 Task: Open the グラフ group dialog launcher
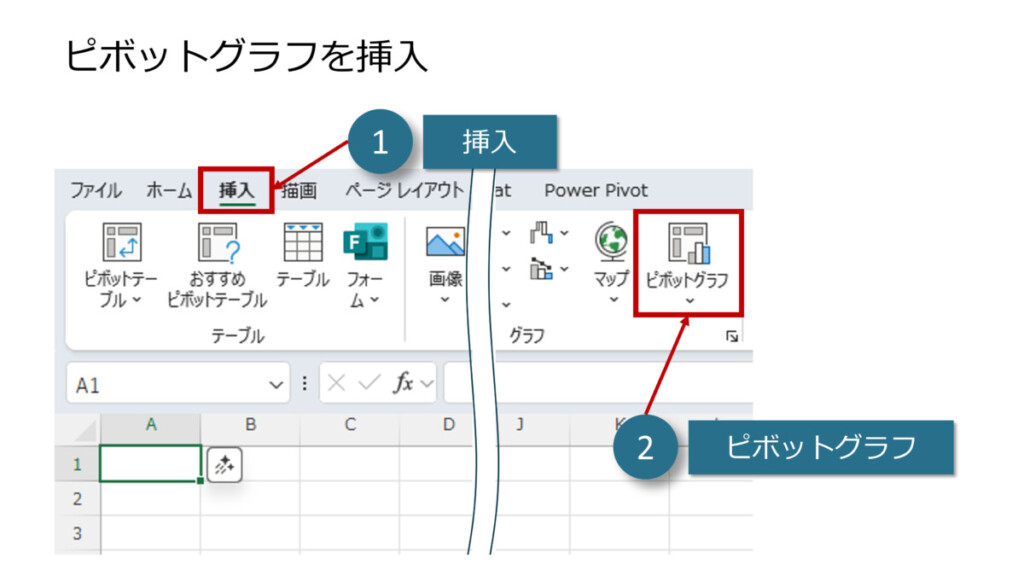pos(732,337)
